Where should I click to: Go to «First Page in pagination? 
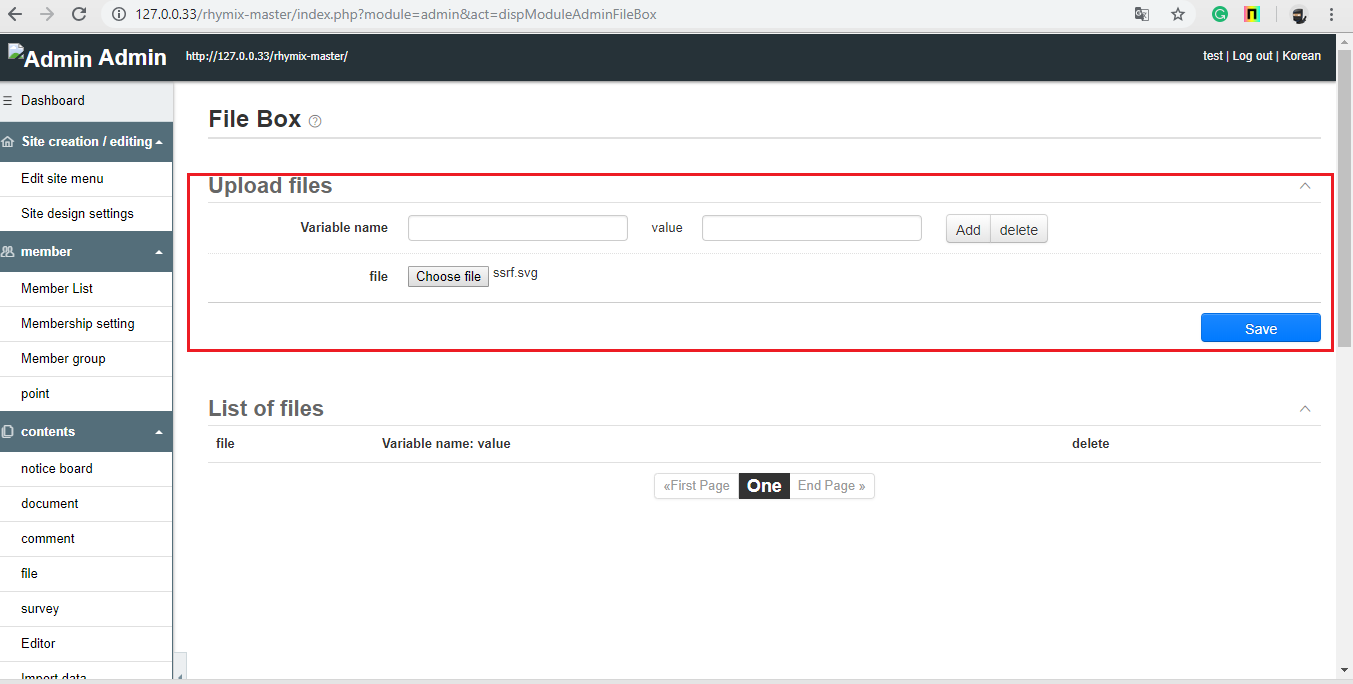(696, 486)
